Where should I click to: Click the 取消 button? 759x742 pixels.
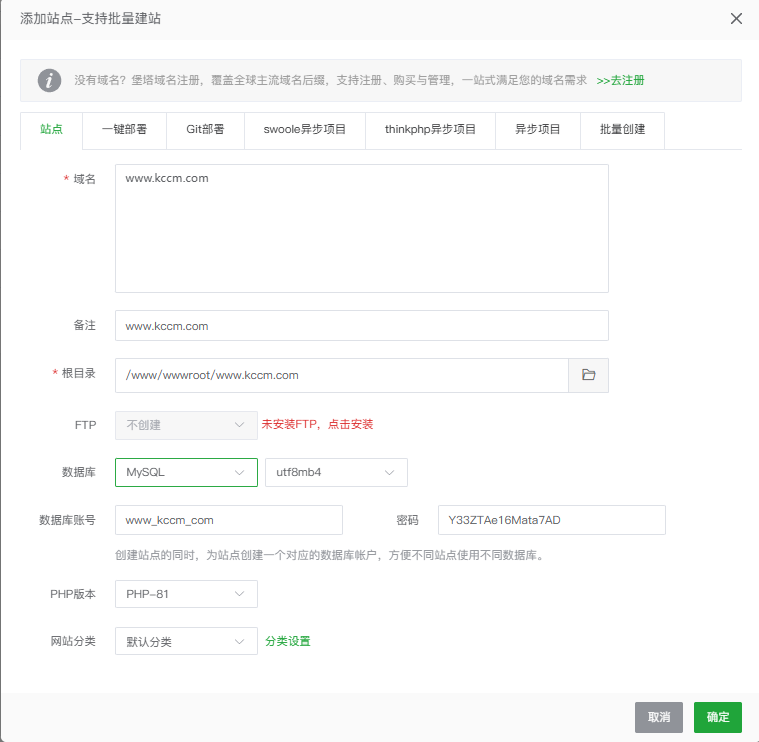[659, 717]
